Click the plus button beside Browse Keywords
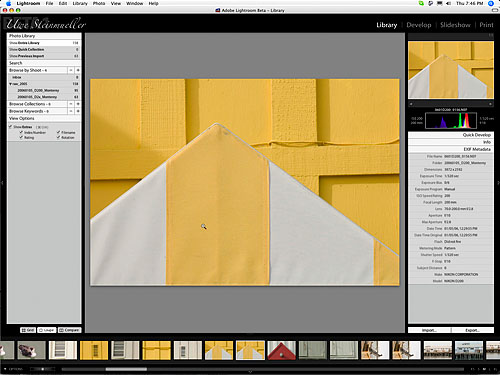500x375 pixels. tap(78, 111)
